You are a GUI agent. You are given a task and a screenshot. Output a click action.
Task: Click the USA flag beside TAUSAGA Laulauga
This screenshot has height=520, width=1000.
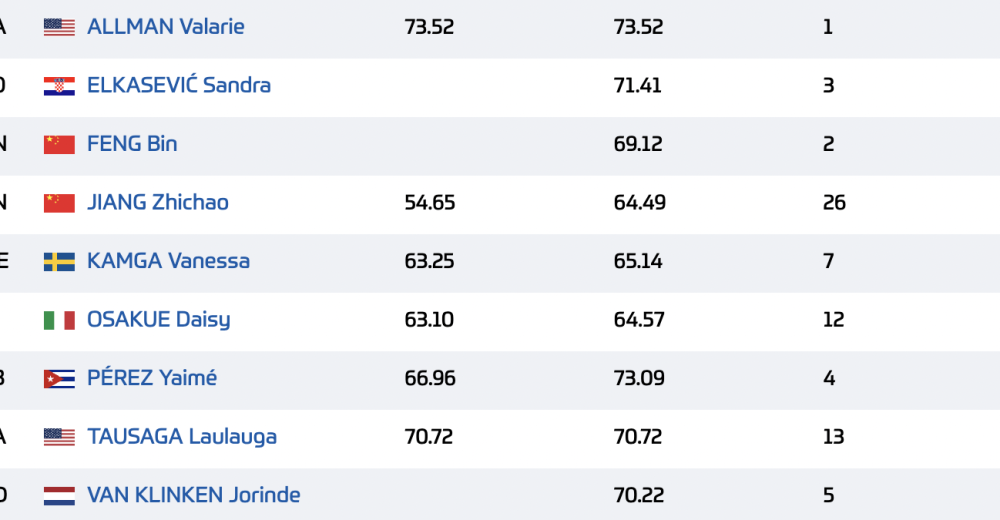59,437
